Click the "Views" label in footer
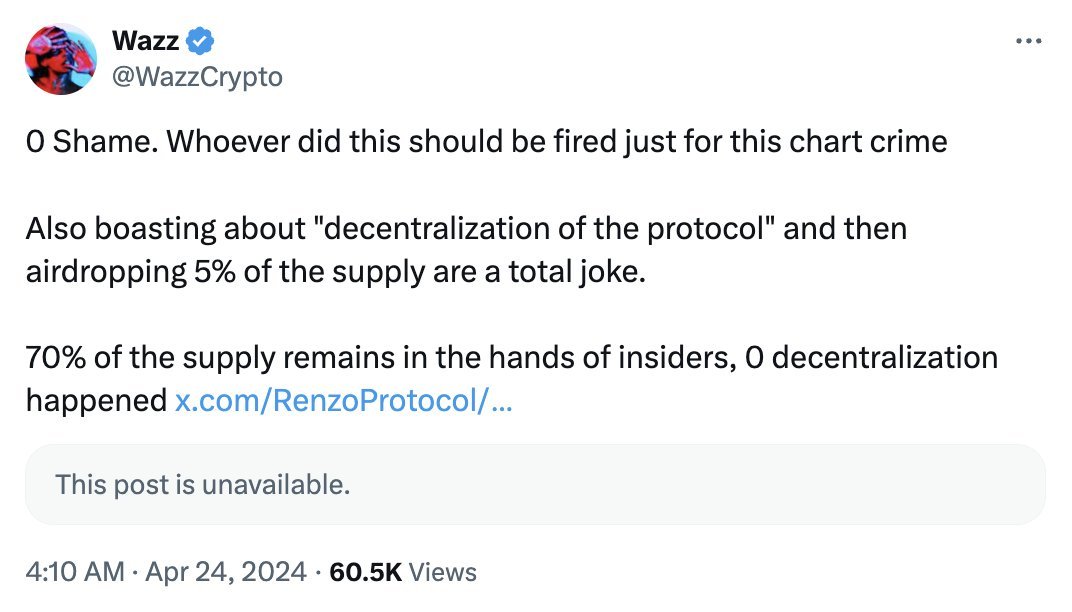The width and height of the screenshot is (1072, 612). tap(443, 572)
